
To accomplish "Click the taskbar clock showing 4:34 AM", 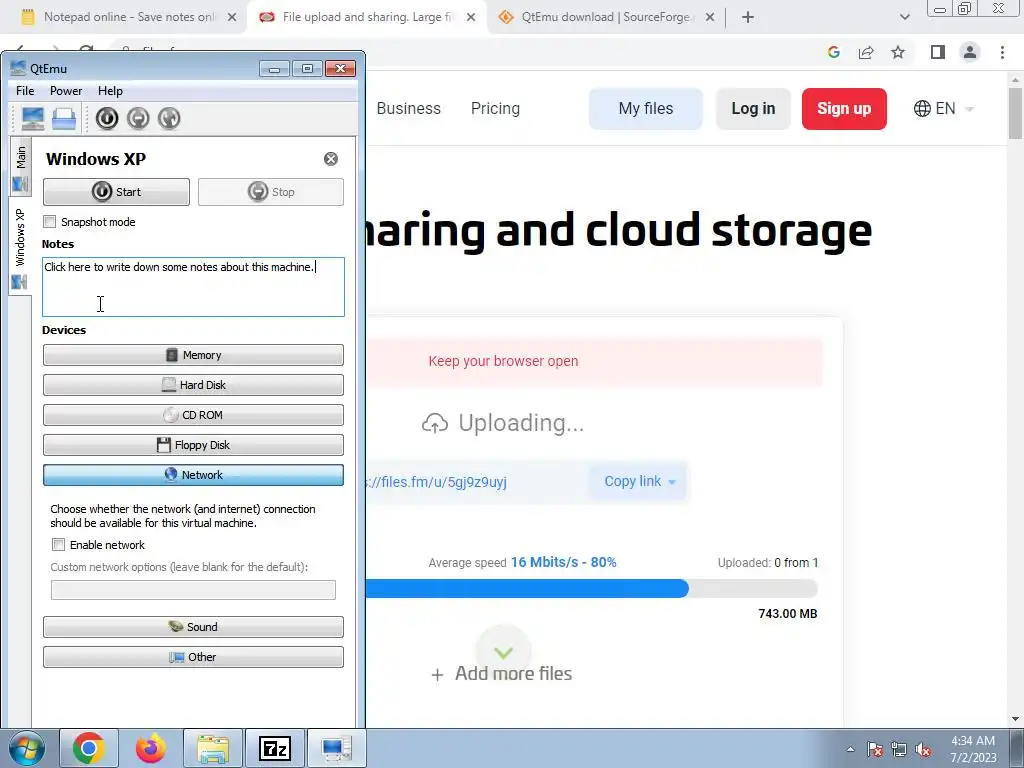I will click(x=973, y=749).
